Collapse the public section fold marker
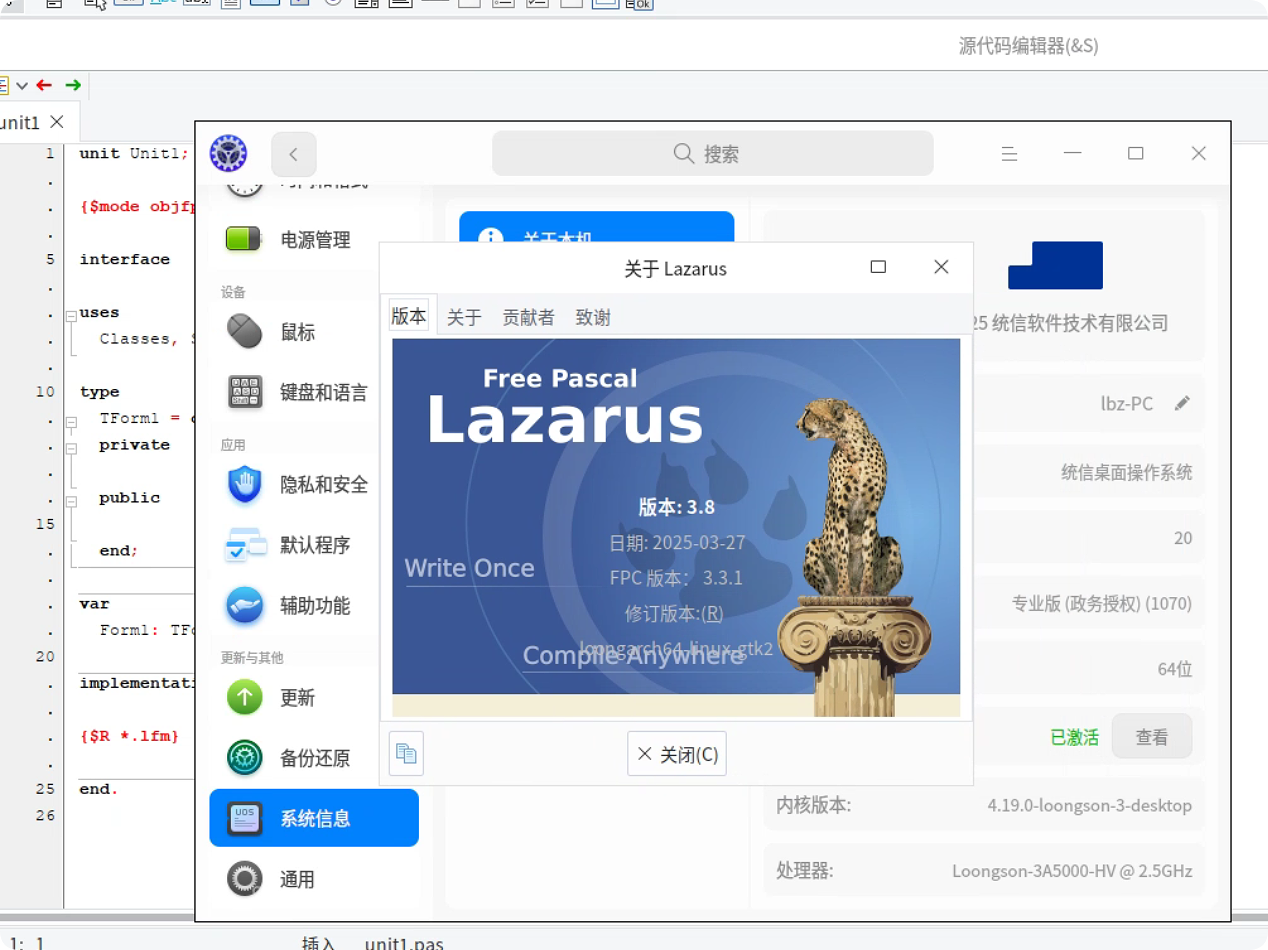 [x=71, y=502]
